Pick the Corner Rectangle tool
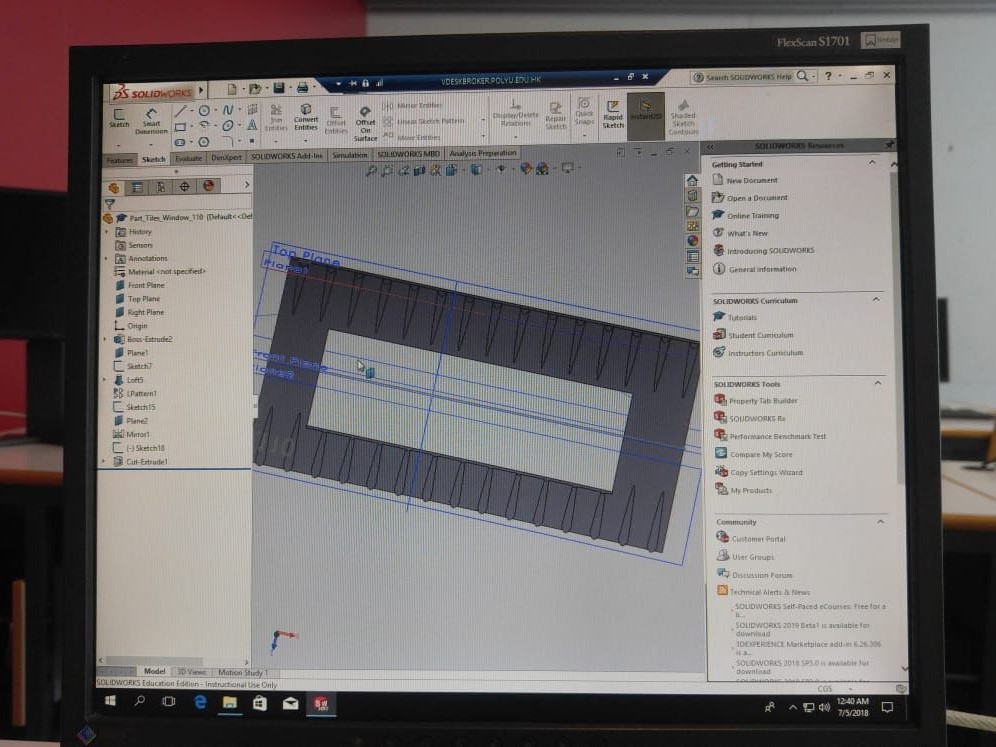Screen dimensions: 996x747 pos(180,127)
